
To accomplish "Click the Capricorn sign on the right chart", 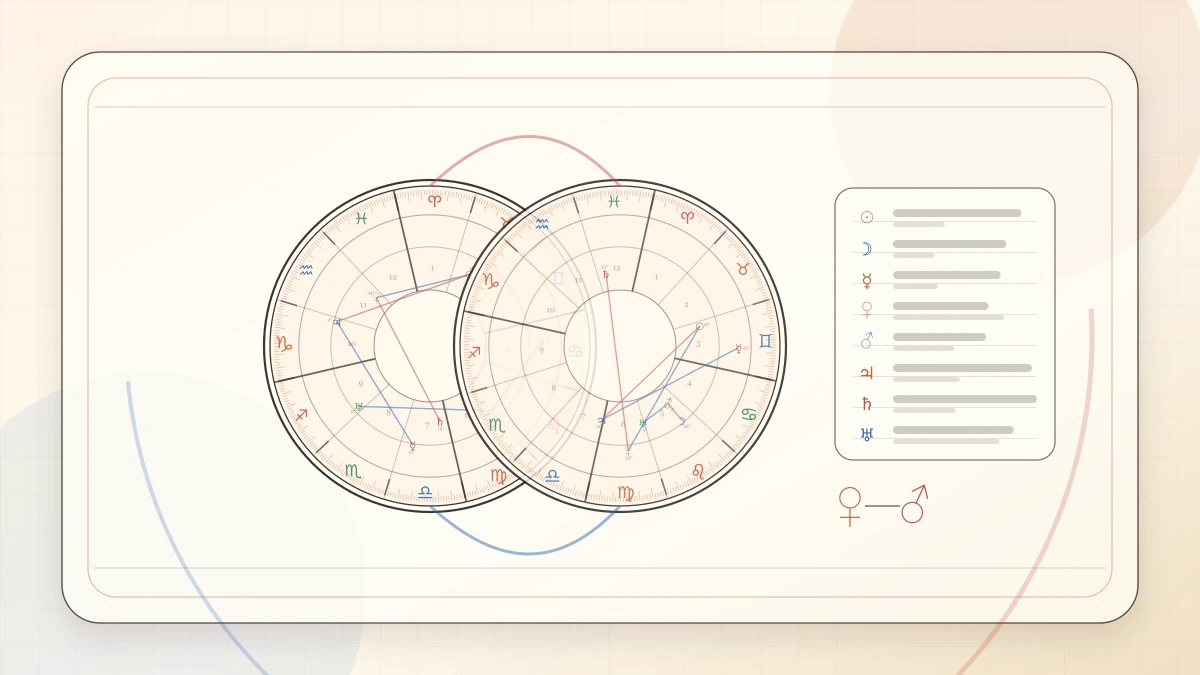I will click(490, 281).
